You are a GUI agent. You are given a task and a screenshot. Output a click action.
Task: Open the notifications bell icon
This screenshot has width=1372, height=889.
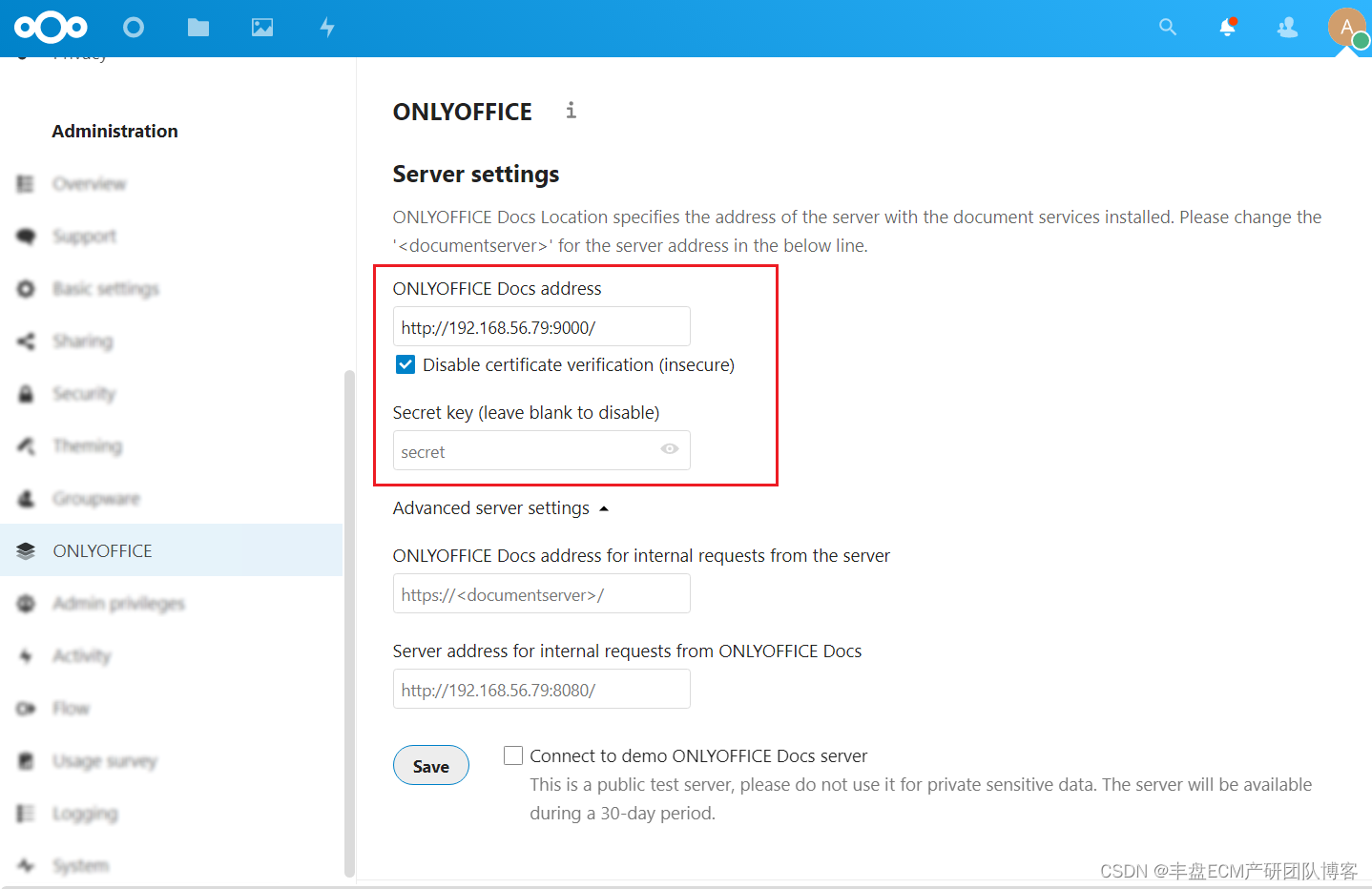(x=1228, y=27)
